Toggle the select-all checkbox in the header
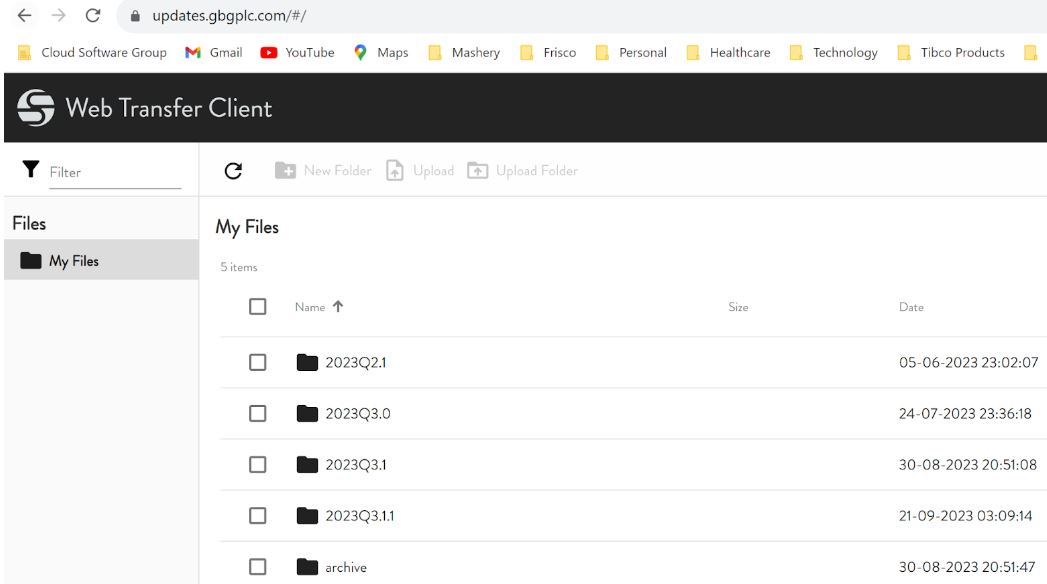This screenshot has width=1047, height=584. point(258,307)
